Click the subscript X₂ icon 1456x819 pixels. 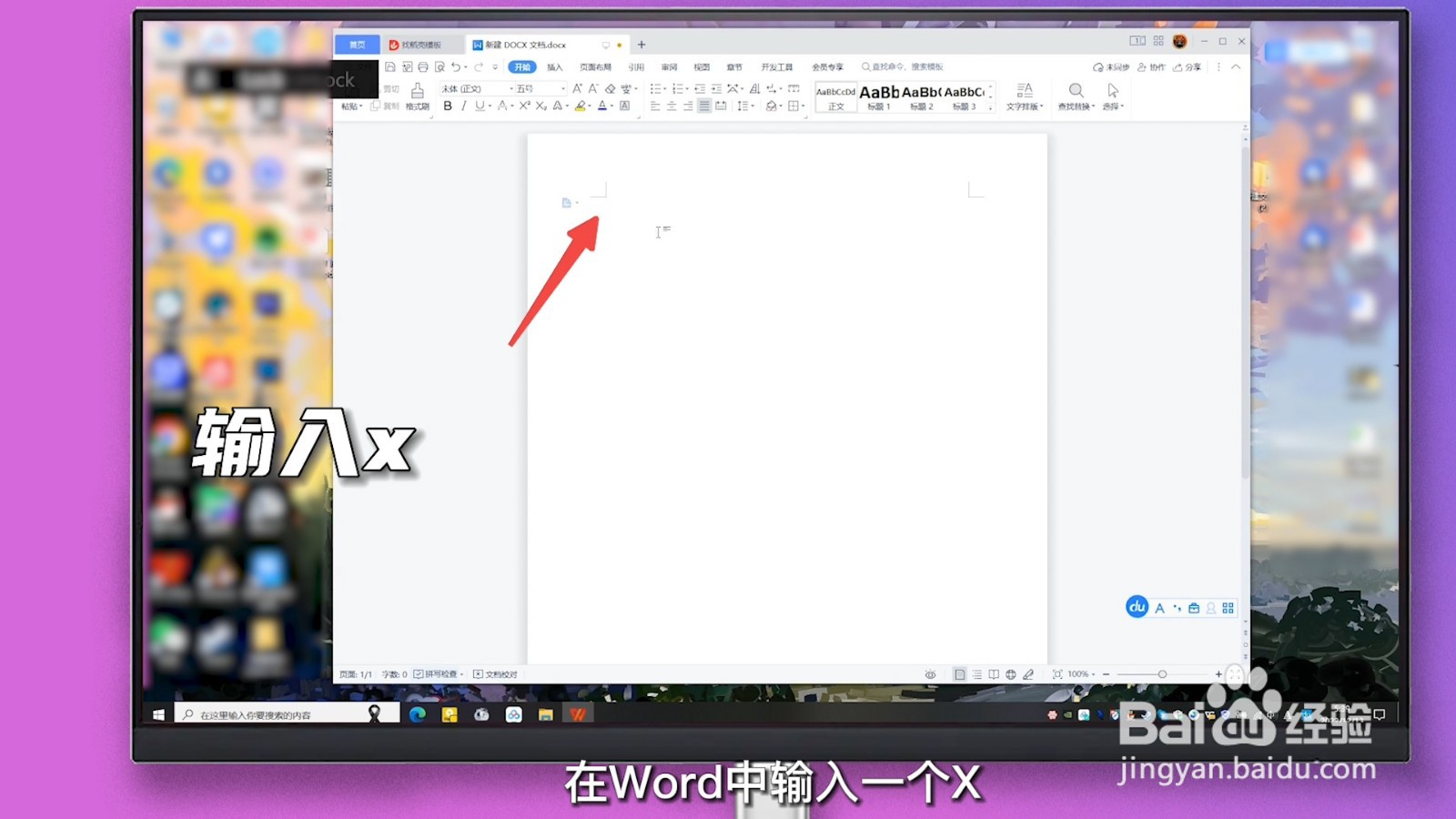[541, 106]
